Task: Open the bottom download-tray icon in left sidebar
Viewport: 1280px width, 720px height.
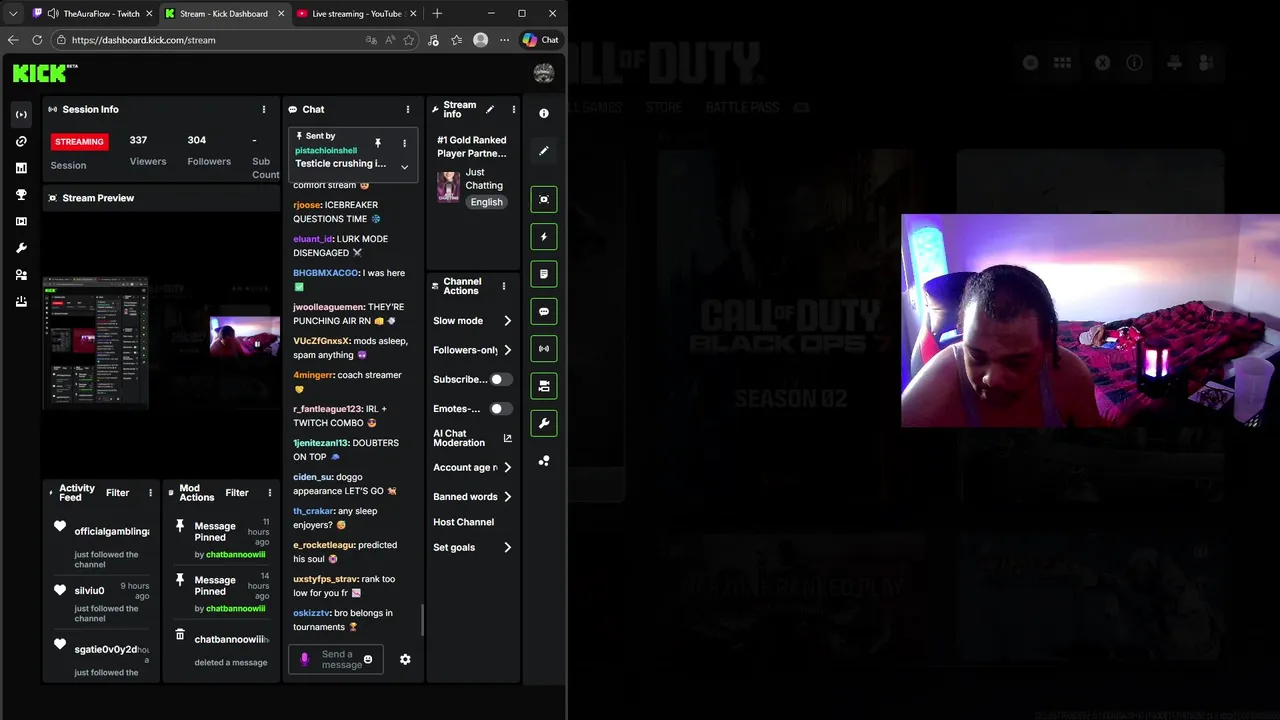Action: [x=21, y=302]
